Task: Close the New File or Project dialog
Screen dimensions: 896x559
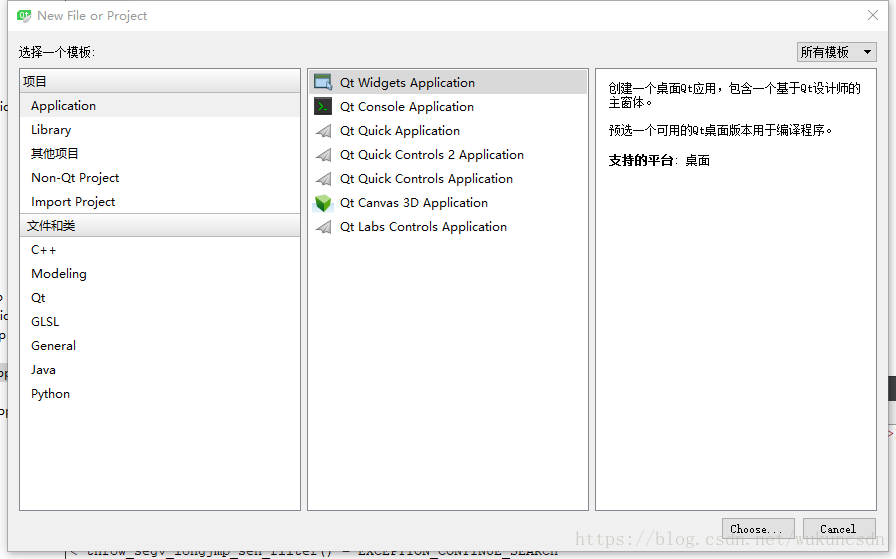Action: (873, 15)
